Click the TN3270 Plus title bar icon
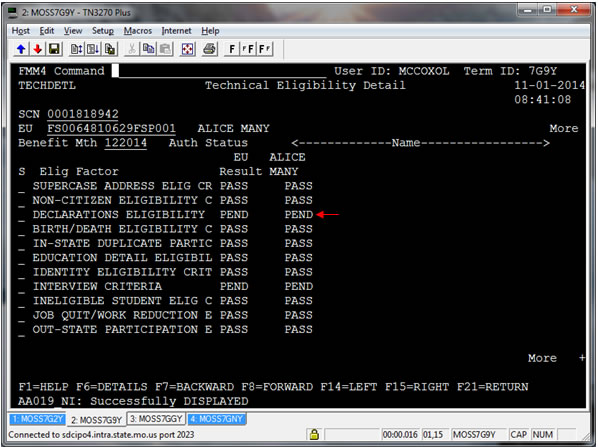This screenshot has height=447, width=598. pos(13,12)
